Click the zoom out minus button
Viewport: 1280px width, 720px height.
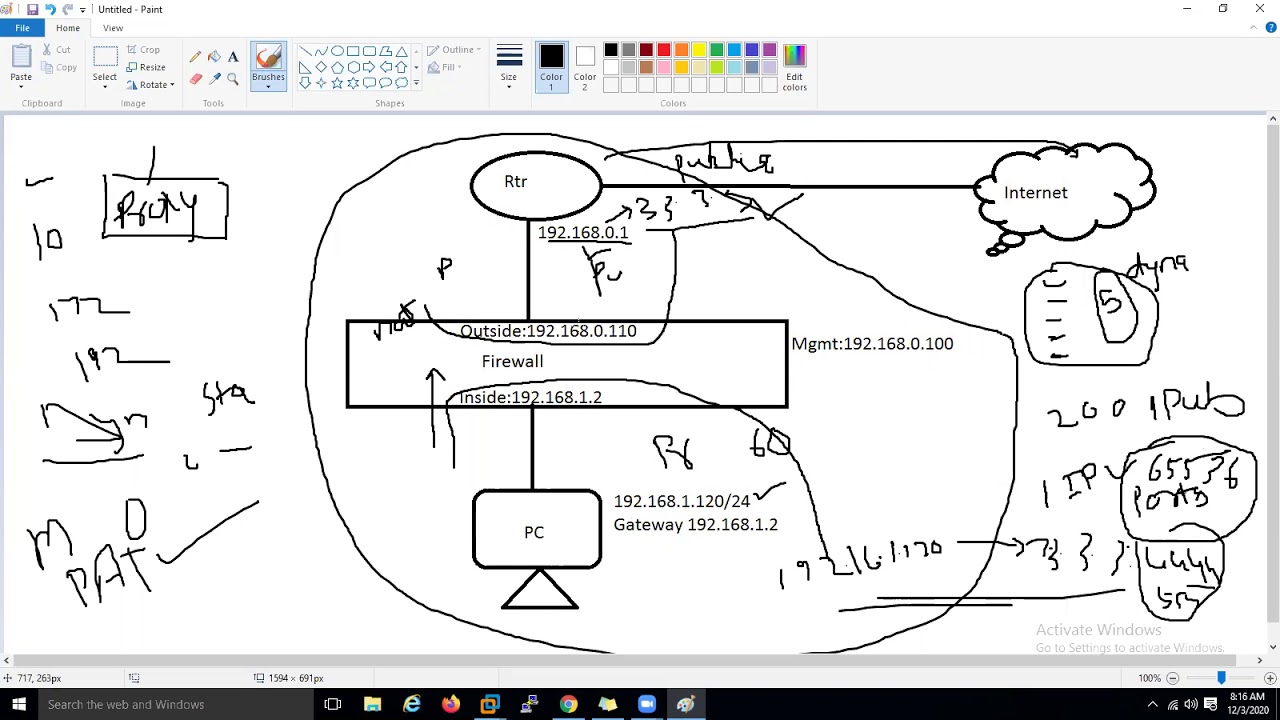coord(1173,678)
